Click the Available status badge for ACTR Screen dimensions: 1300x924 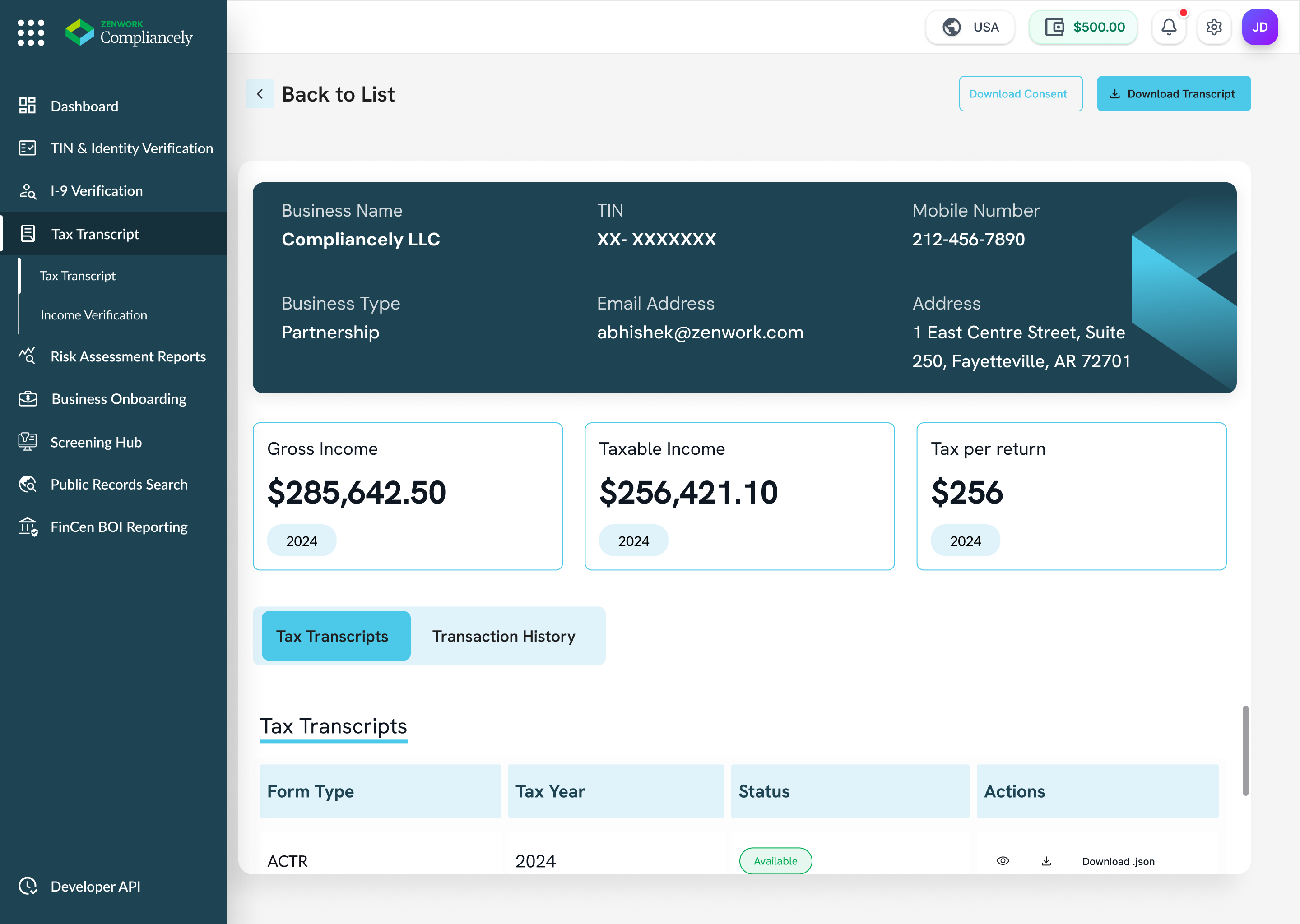(775, 861)
